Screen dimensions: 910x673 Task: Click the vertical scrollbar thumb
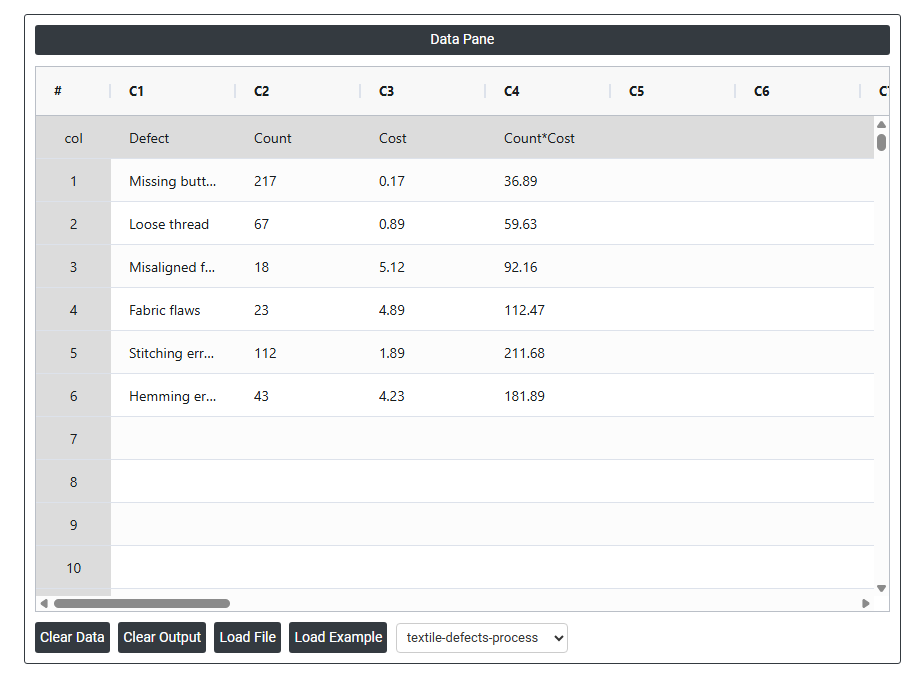[881, 142]
